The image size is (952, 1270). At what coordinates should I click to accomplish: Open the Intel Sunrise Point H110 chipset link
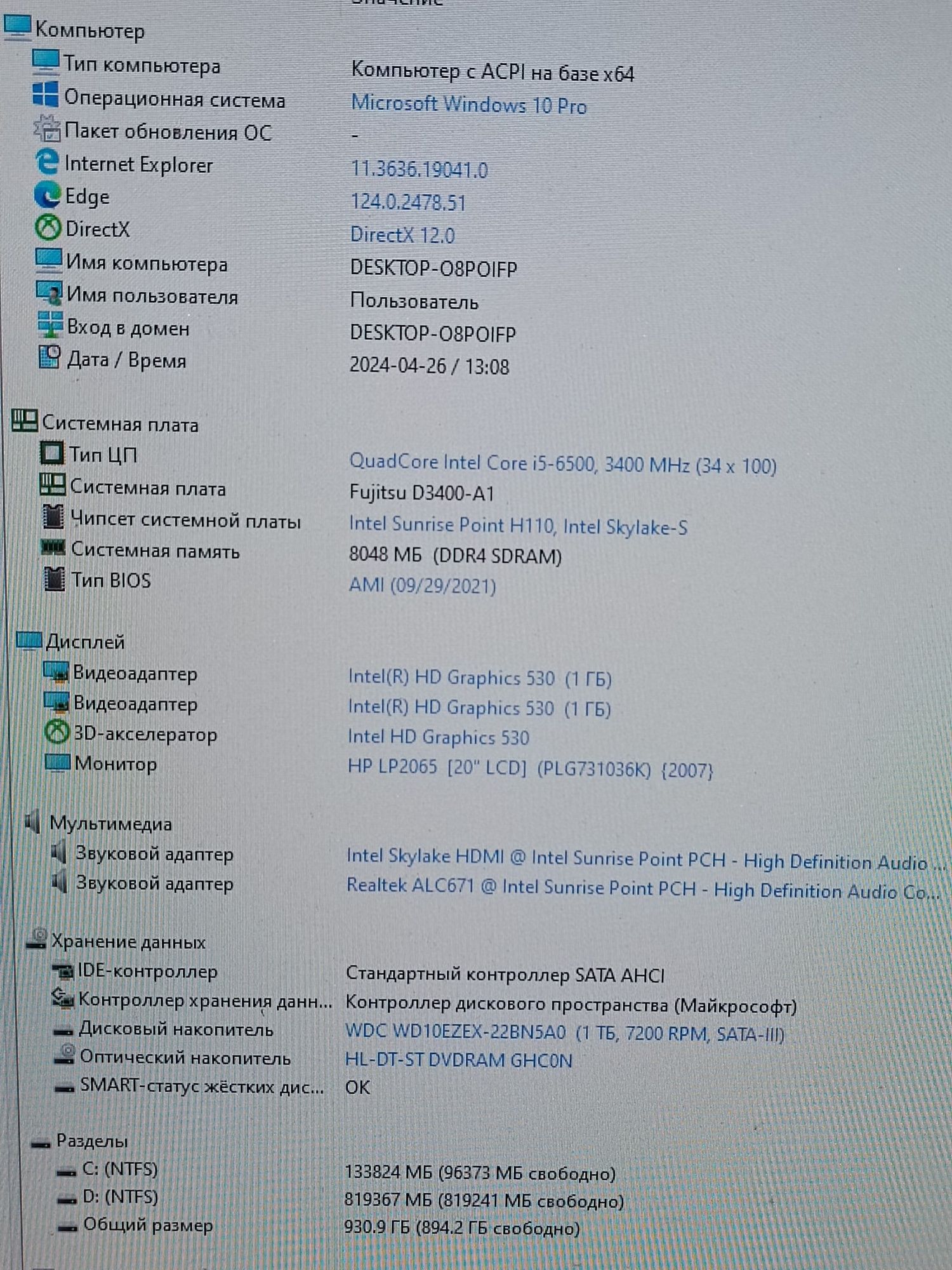(518, 526)
